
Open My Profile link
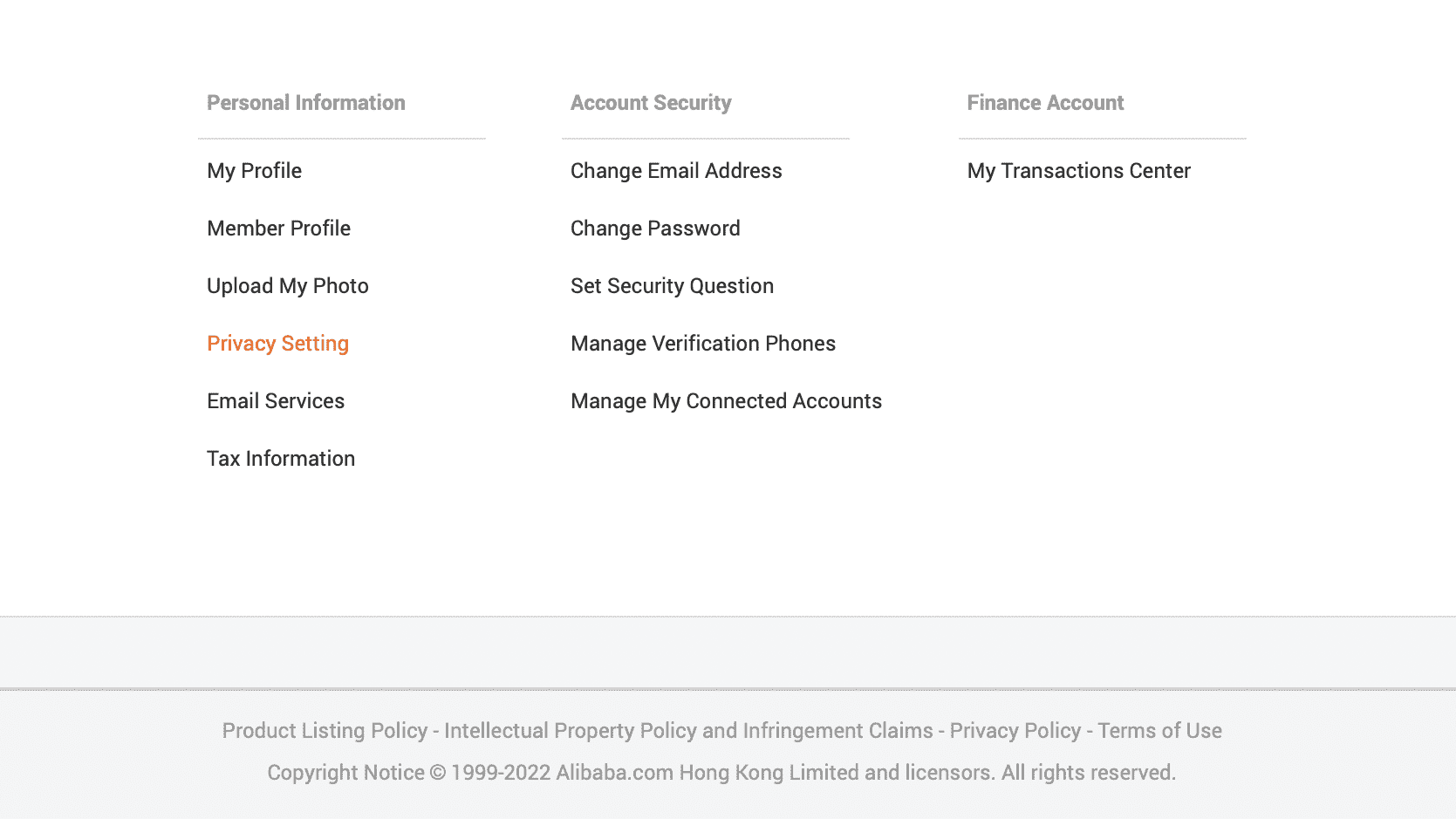[254, 171]
